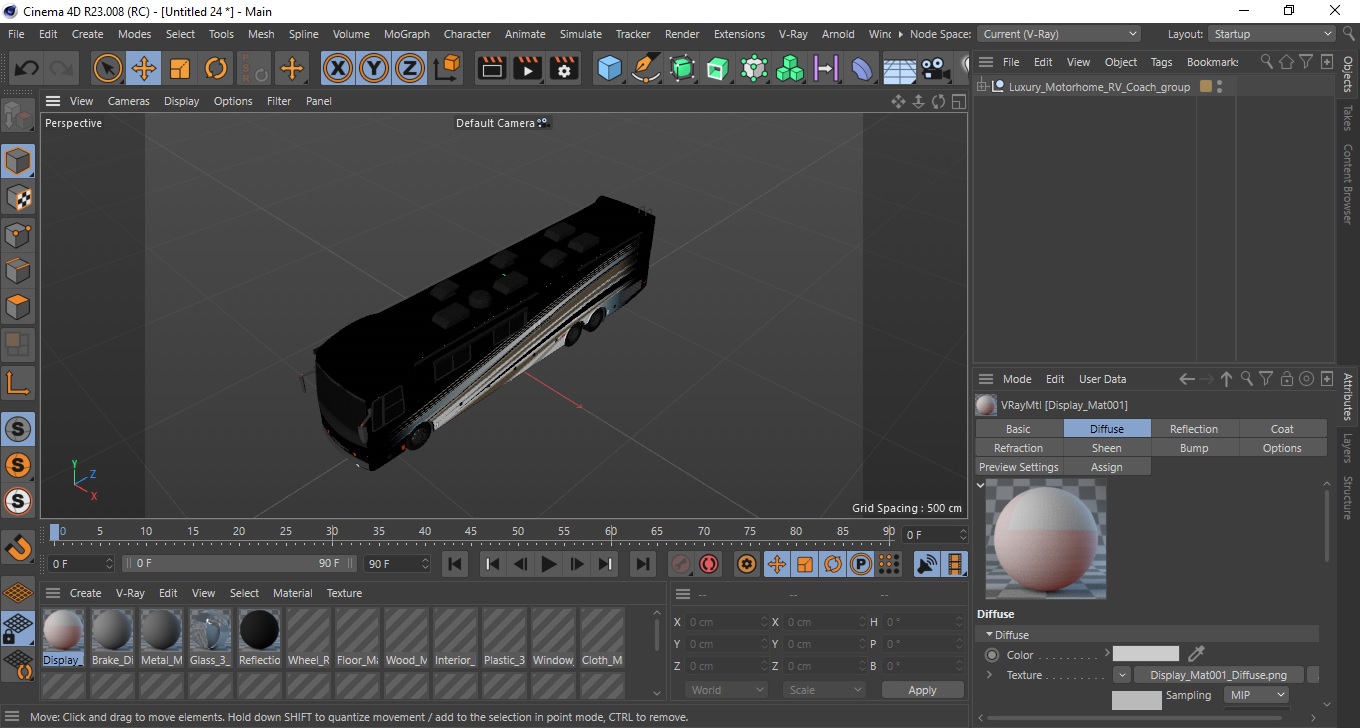This screenshot has height=728, width=1360.
Task: Open the MoGraph Cloner icon
Action: pos(790,69)
